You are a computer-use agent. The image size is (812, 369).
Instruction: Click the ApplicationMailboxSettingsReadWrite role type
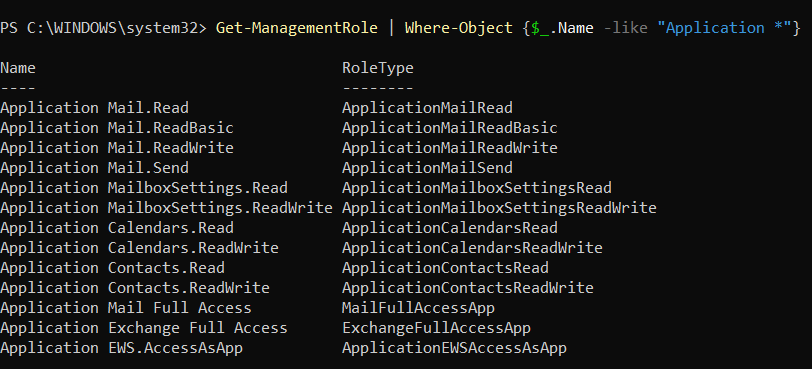click(499, 208)
